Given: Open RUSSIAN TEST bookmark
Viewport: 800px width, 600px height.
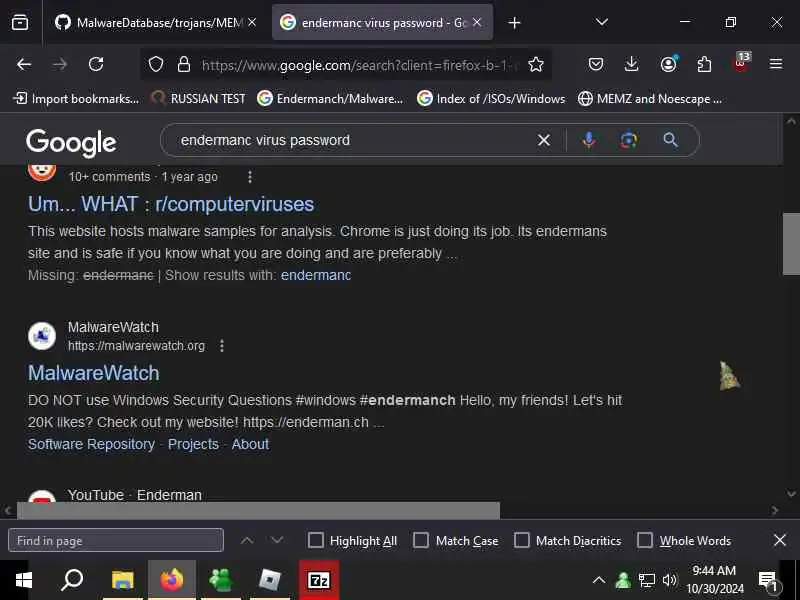Looking at the screenshot, I should [199, 98].
